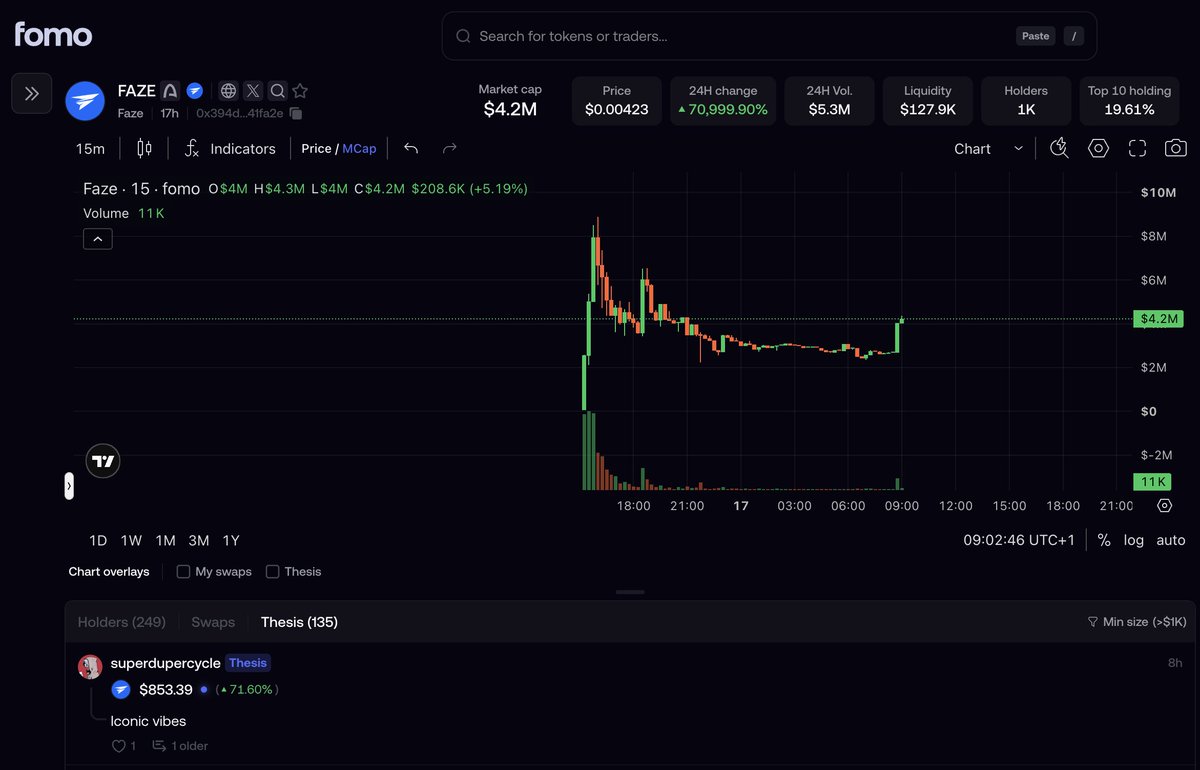Image resolution: width=1200 pixels, height=770 pixels.
Task: Click the Top 10 holding 19.61% card
Action: tap(1129, 101)
